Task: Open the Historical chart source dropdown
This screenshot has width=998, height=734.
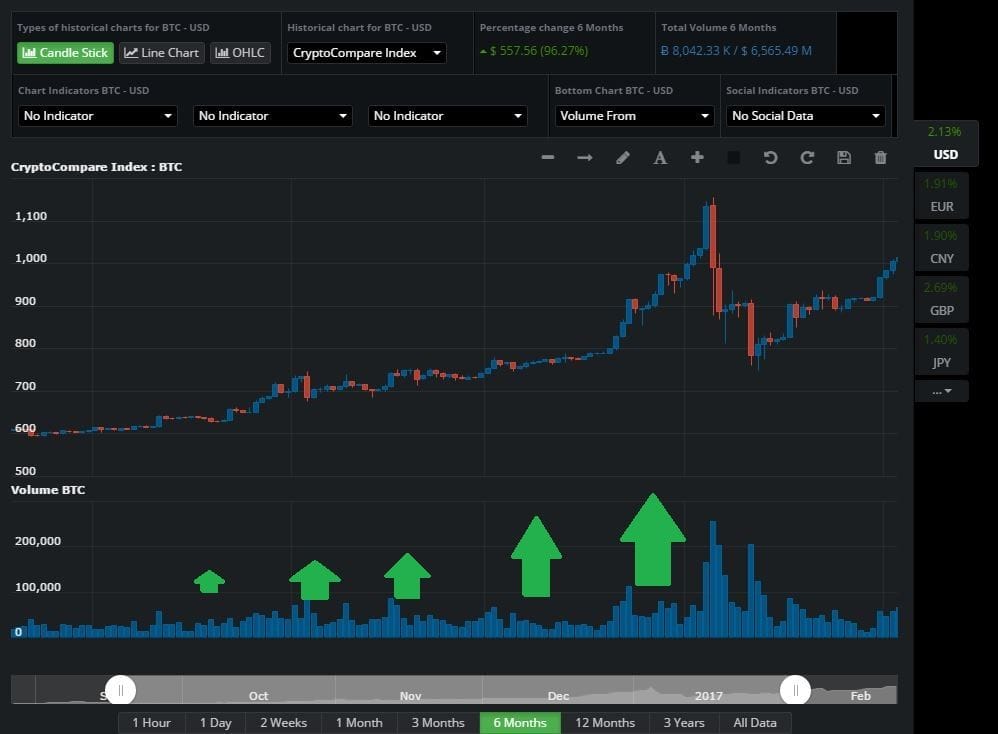Action: tap(366, 52)
